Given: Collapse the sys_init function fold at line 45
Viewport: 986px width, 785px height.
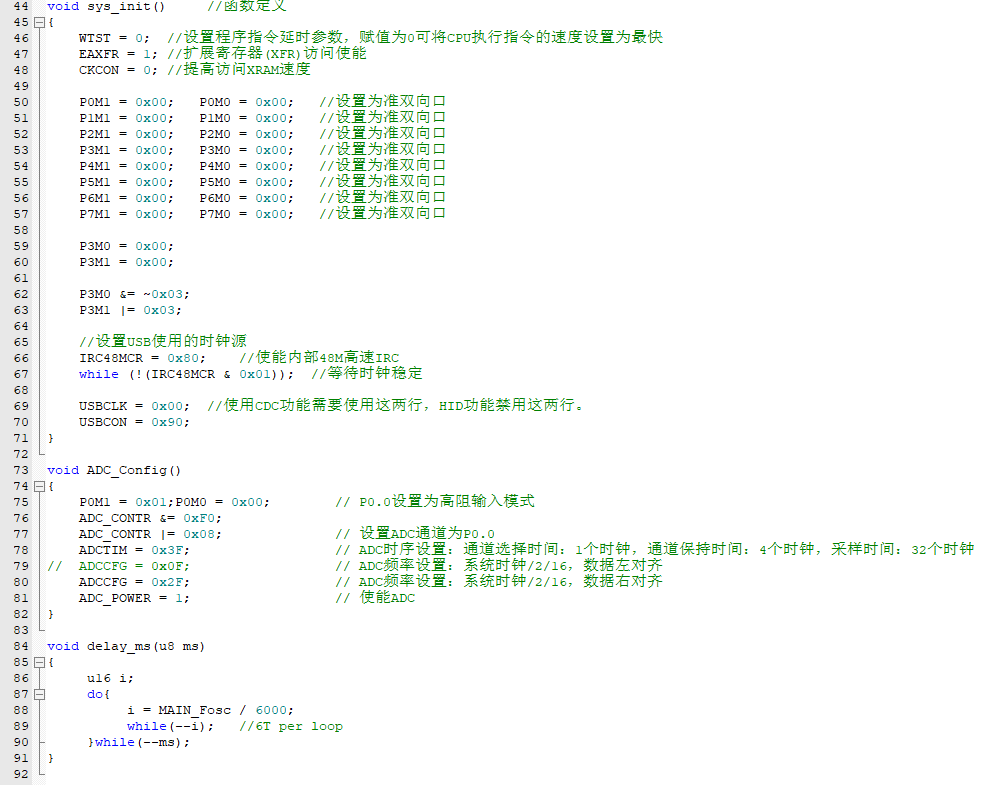Looking at the screenshot, I should 39,23.
